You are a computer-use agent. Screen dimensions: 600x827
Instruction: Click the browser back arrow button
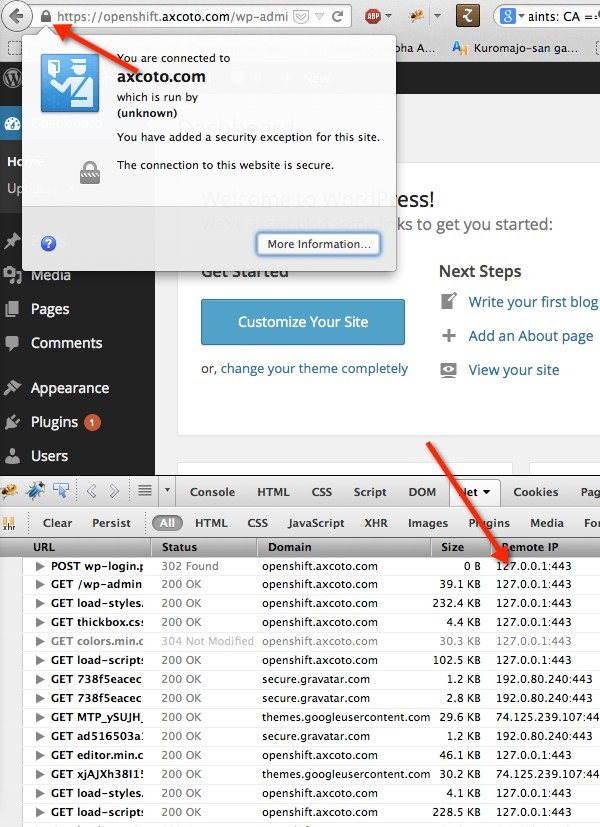click(x=16, y=16)
